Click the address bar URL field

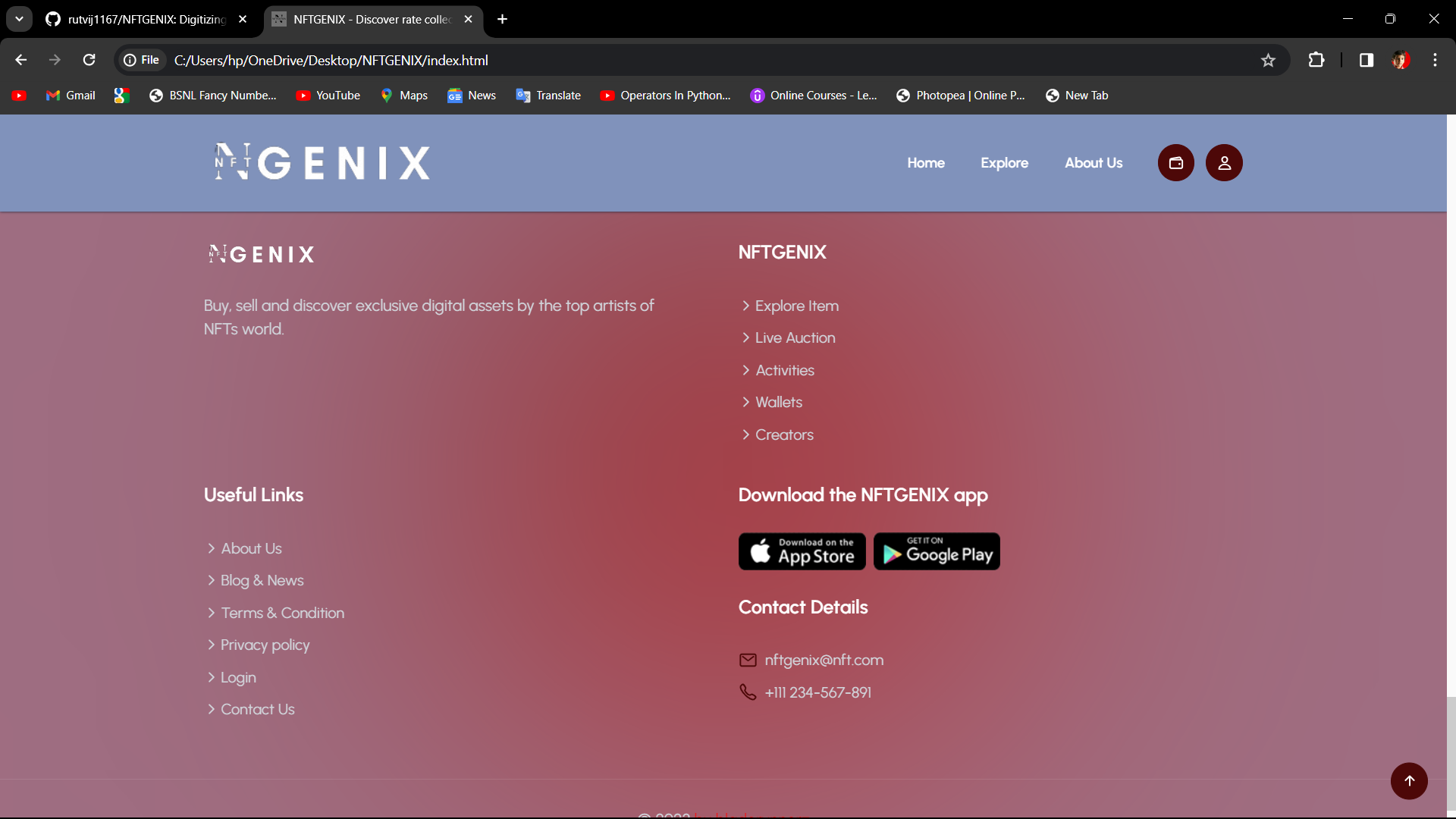[682, 60]
